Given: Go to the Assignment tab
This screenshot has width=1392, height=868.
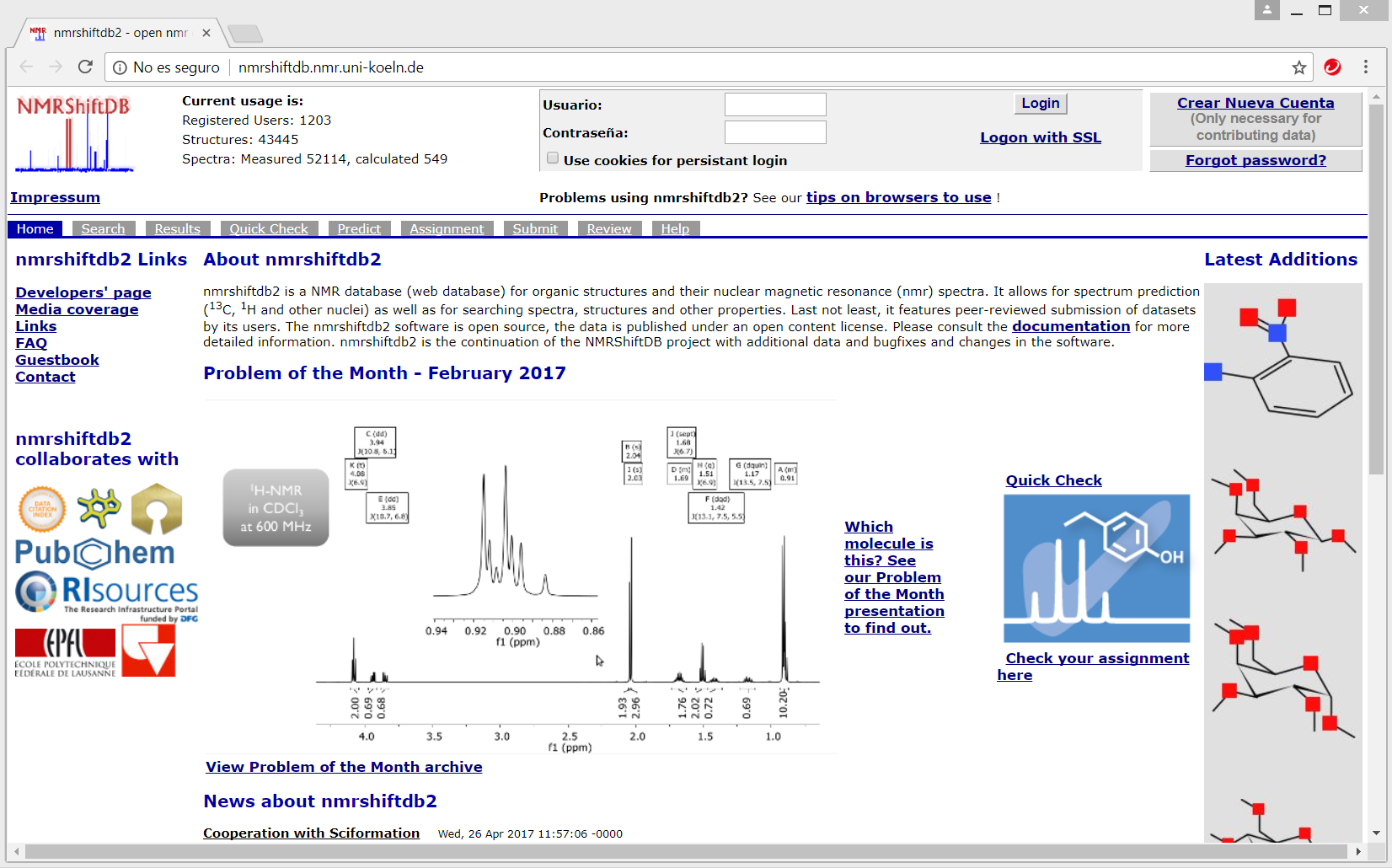Looking at the screenshot, I should coord(447,228).
